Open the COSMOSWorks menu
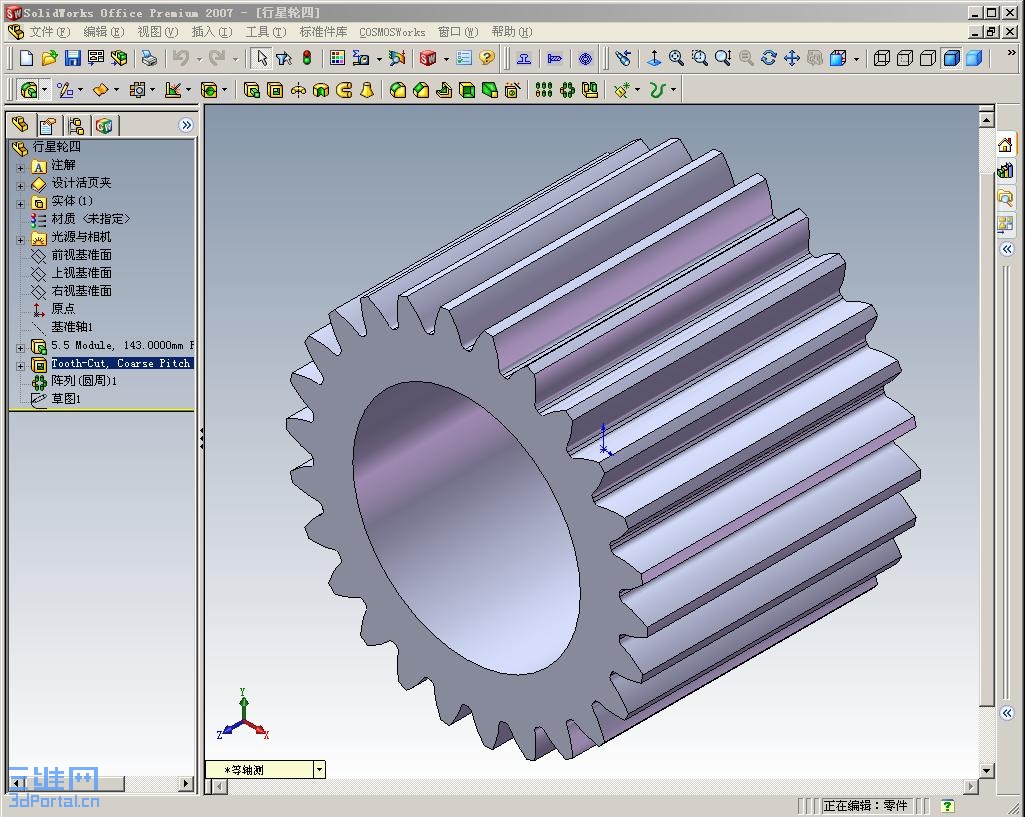The image size is (1025, 817). point(392,32)
